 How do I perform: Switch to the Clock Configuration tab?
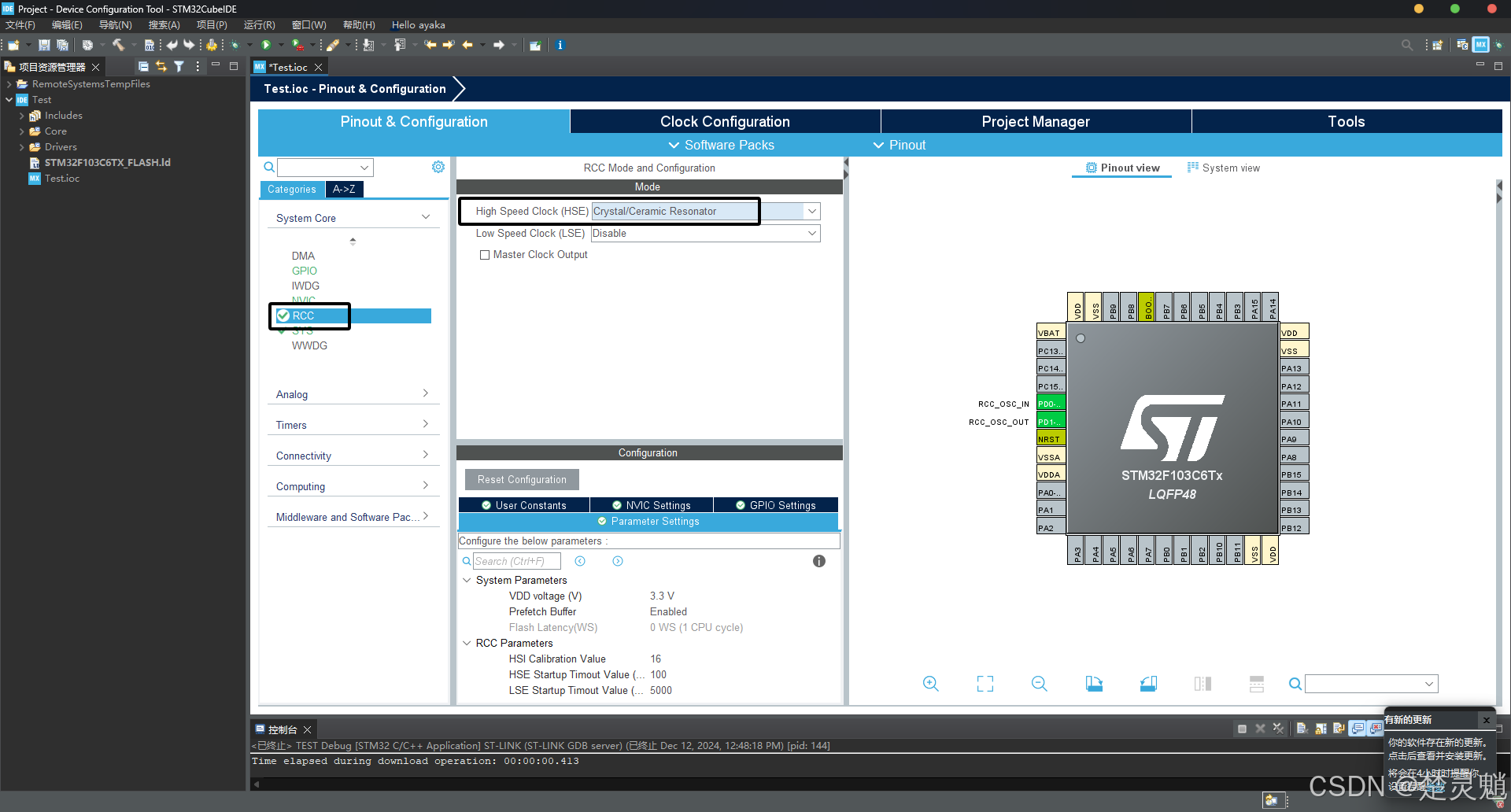coord(725,121)
